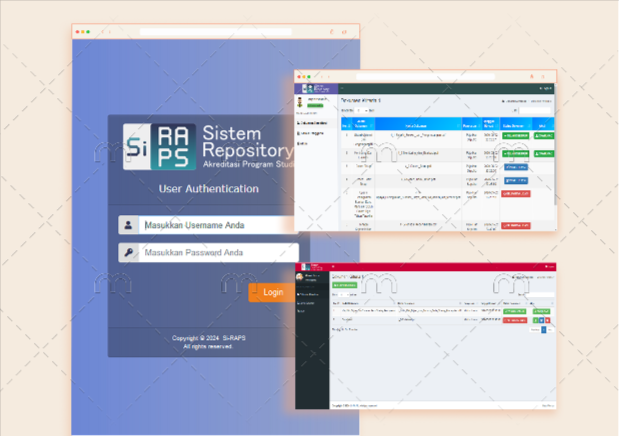Click the Previous pagination button in lower window
Viewport: 619px width, 436px height.
click(535, 329)
